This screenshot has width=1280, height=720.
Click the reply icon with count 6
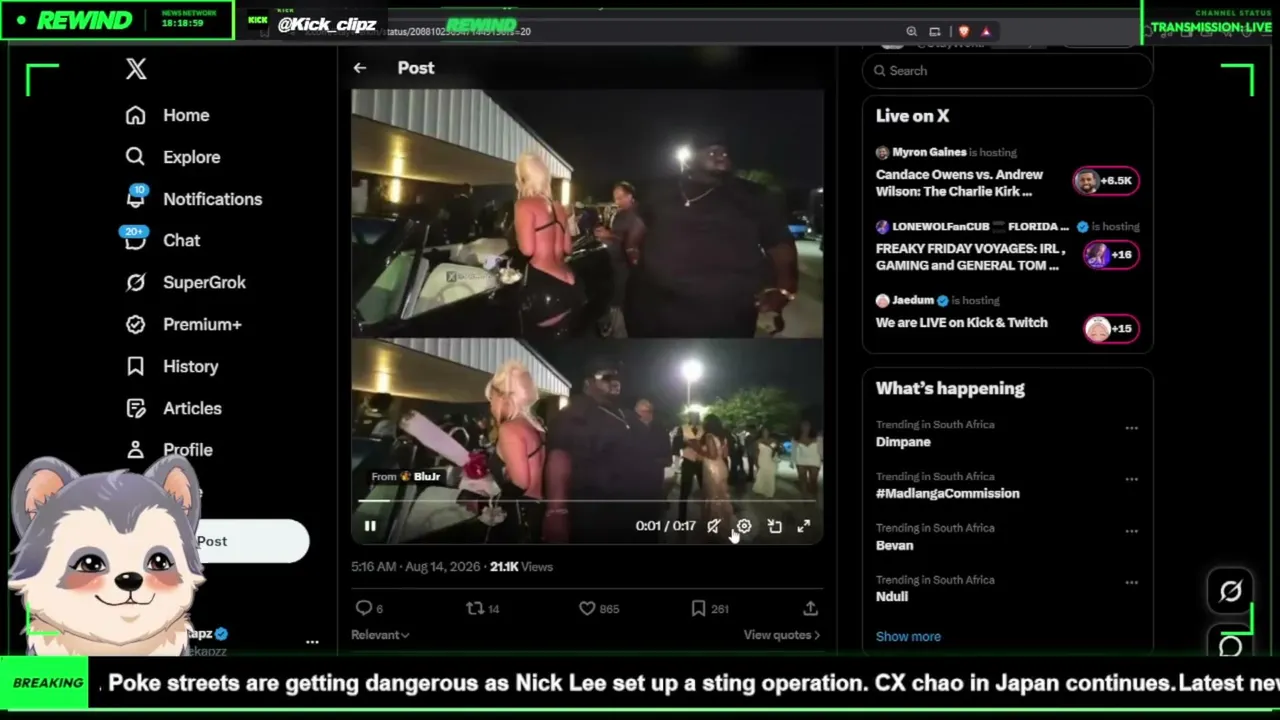[370, 608]
